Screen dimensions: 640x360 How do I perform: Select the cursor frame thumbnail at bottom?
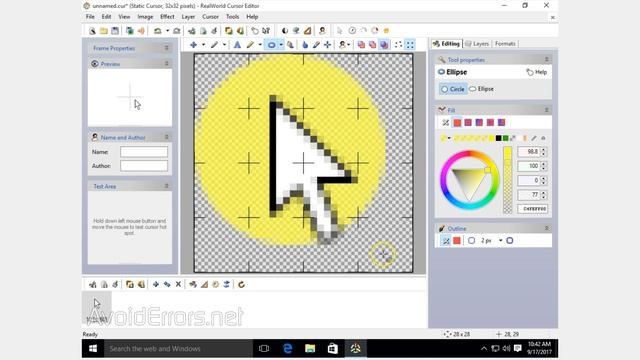[97, 307]
